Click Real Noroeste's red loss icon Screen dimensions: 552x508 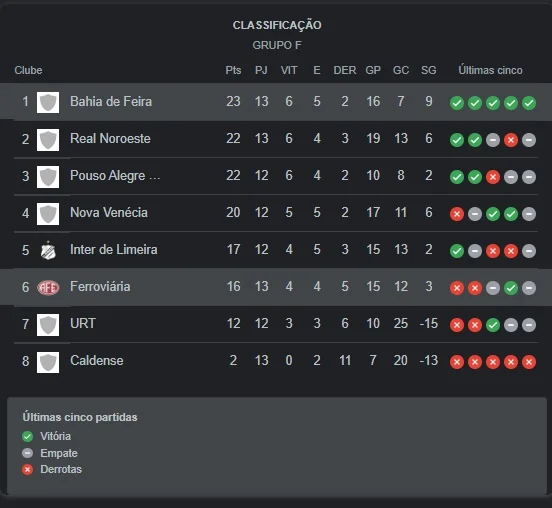pyautogui.click(x=511, y=140)
